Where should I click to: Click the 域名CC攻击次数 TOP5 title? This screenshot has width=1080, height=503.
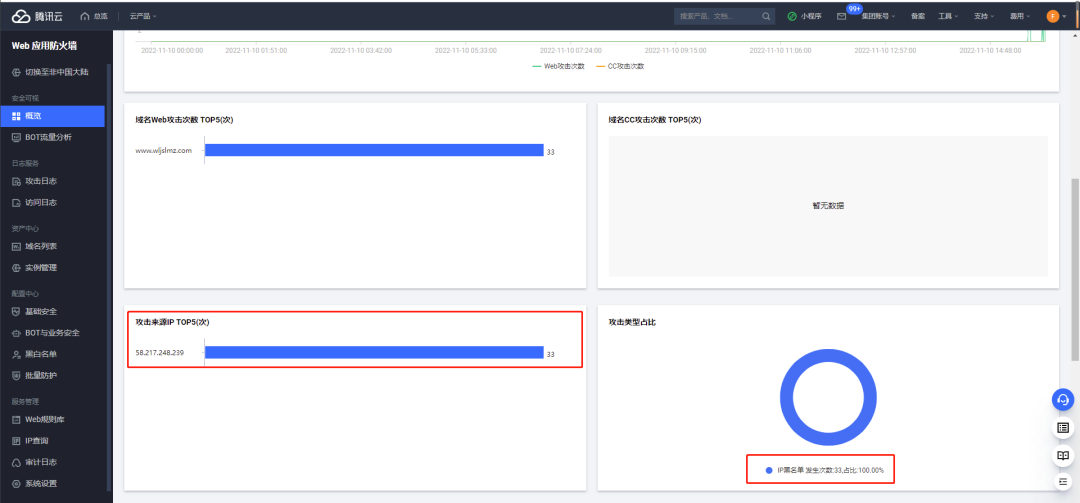[655, 120]
